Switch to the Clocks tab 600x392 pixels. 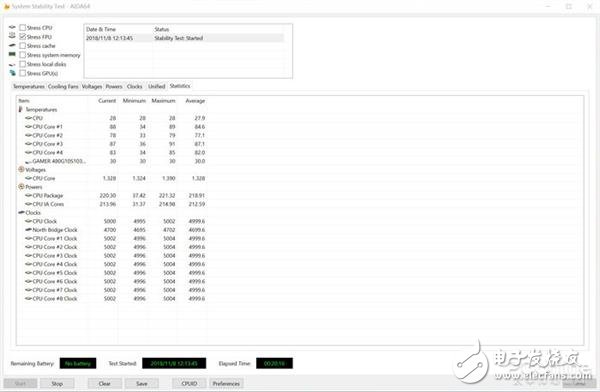click(134, 87)
